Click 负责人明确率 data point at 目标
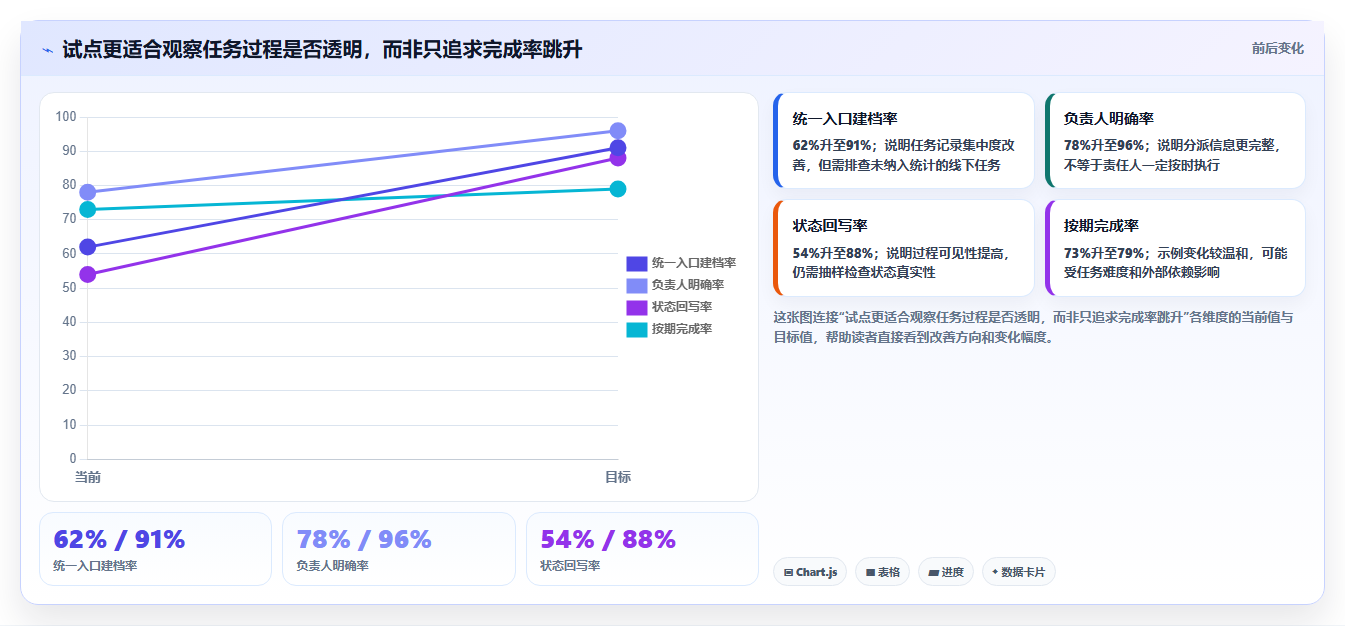Screen dimensions: 1345x626 pos(618,131)
